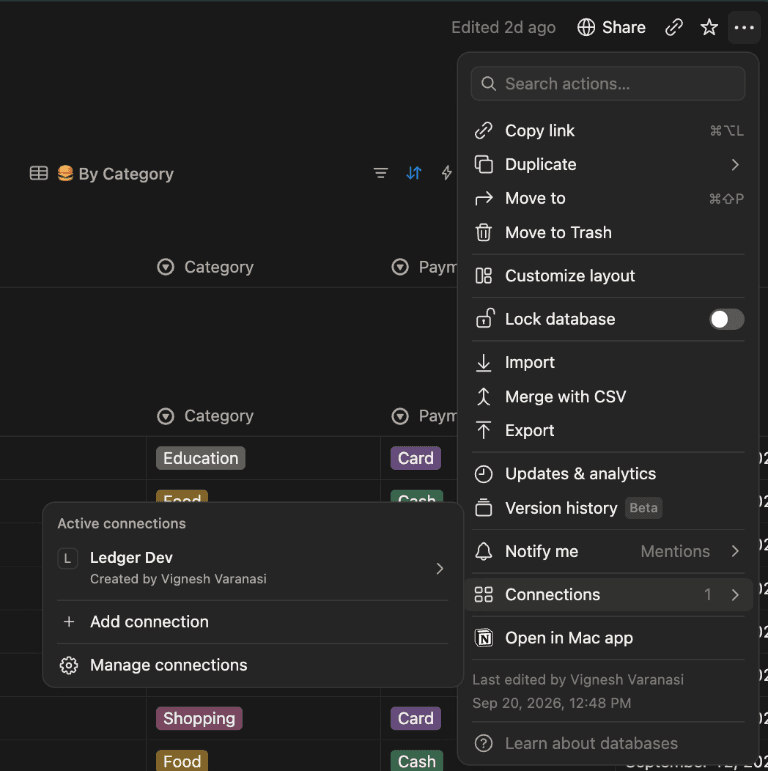Click the Version history stack icon
Image resolution: width=768 pixels, height=771 pixels.
point(483,508)
